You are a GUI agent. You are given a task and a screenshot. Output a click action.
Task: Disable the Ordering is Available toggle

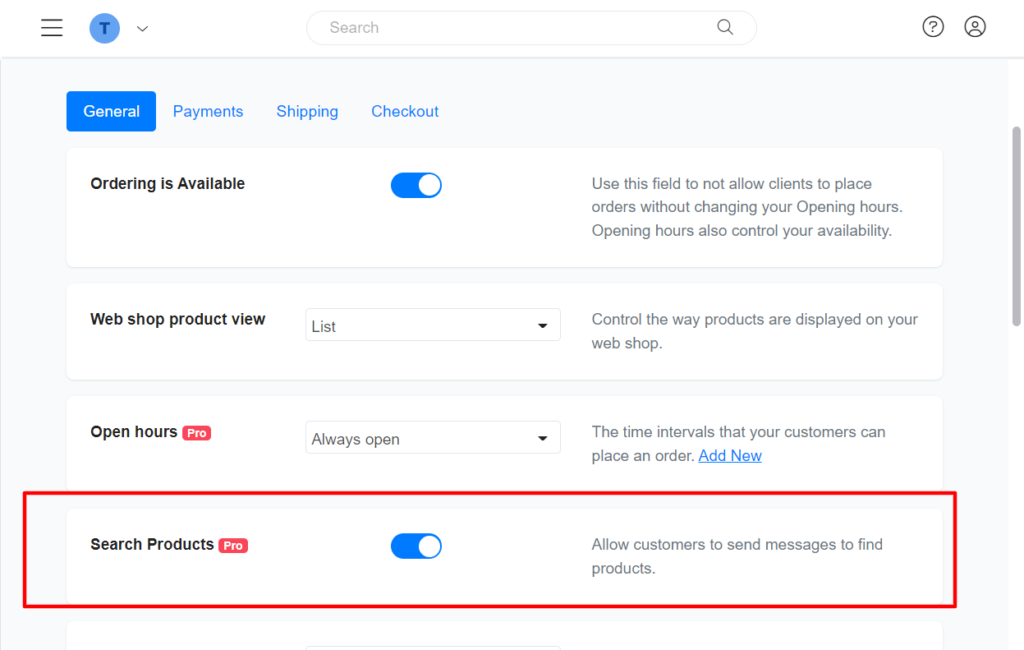[x=416, y=185]
